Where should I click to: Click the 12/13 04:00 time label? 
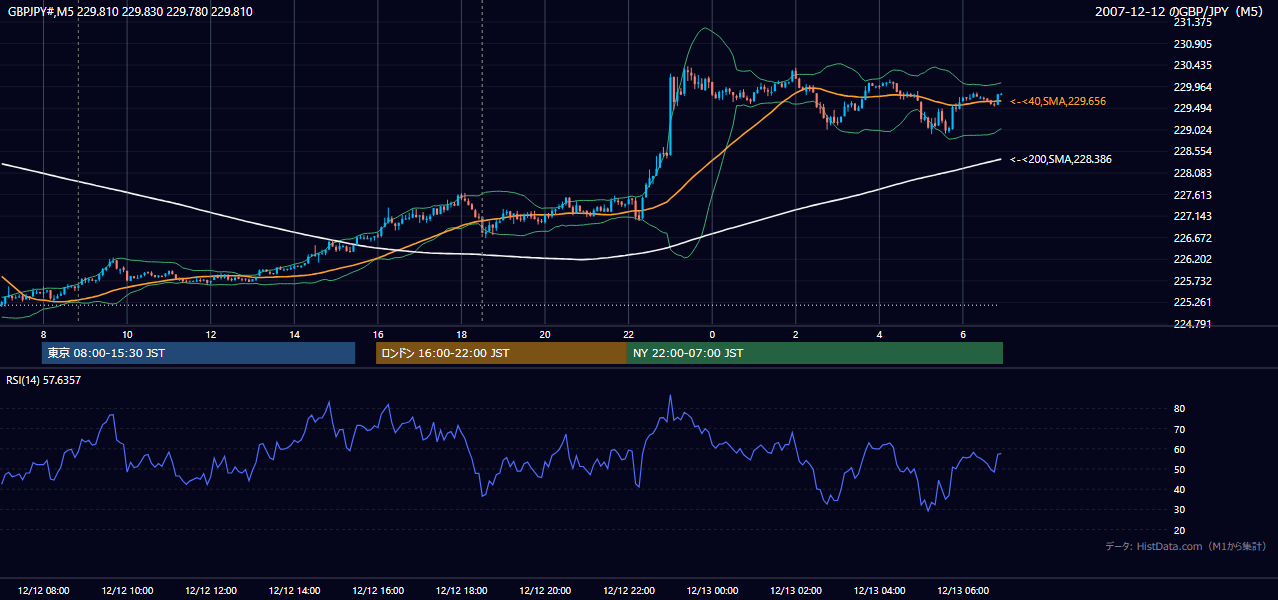879,591
